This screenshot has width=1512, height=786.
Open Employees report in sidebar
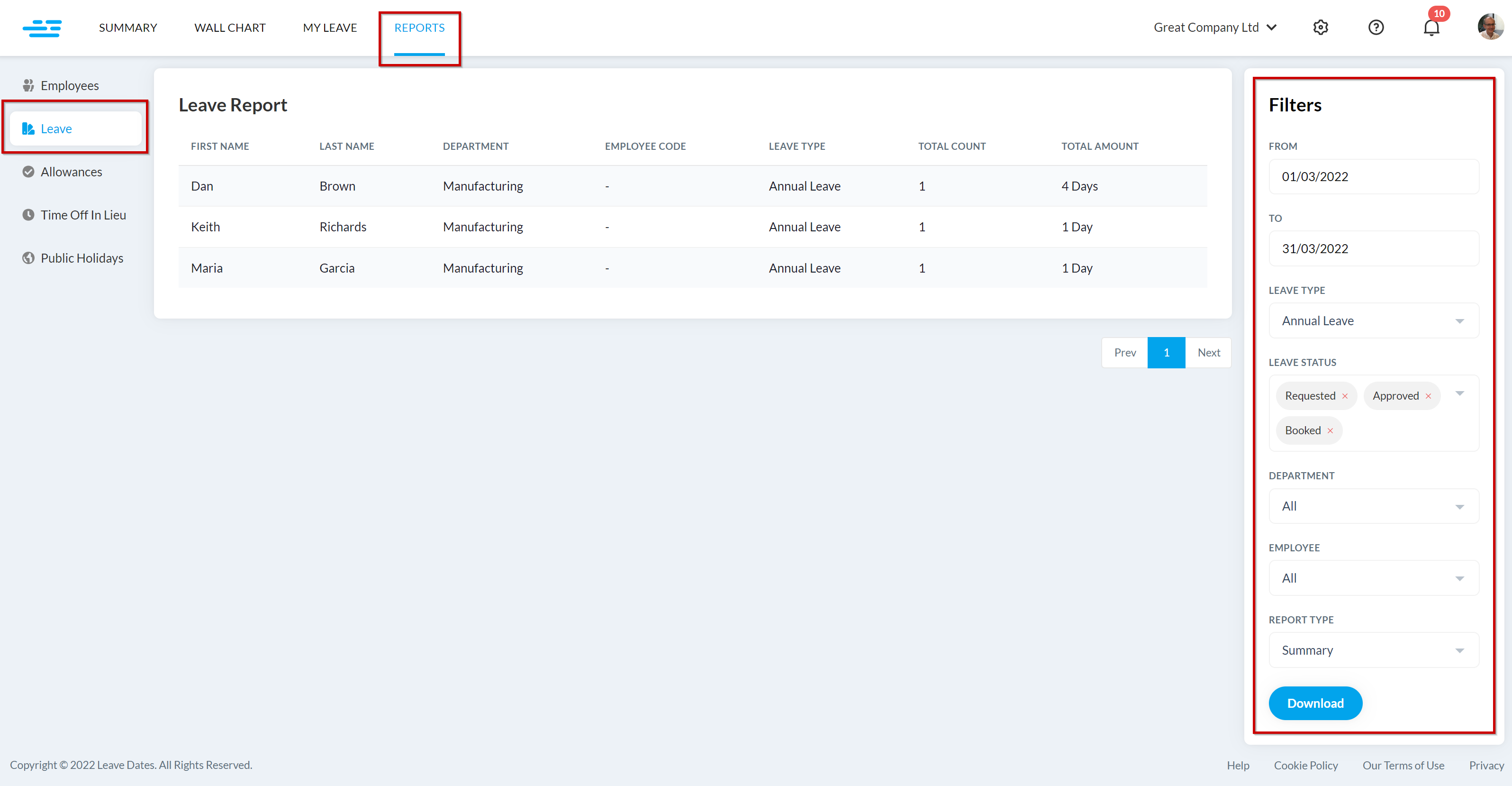70,86
